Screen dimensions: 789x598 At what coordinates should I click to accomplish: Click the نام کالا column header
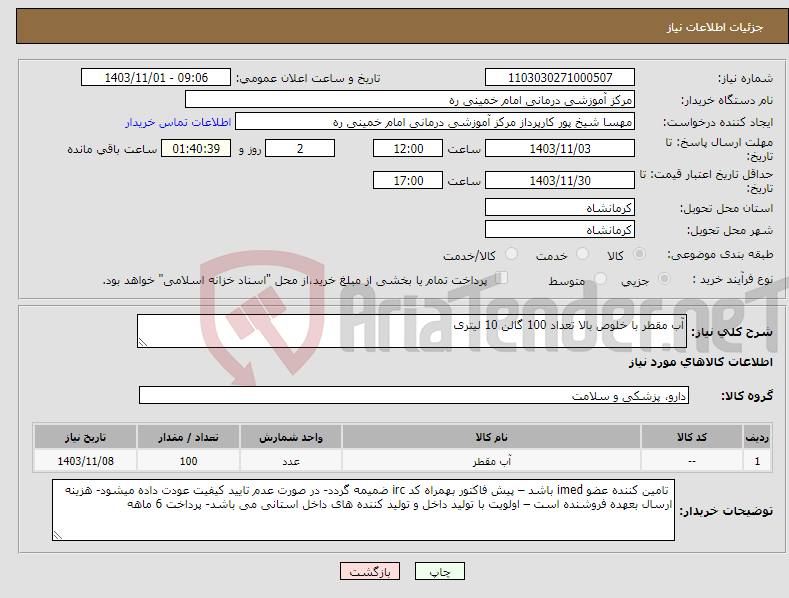(492, 437)
